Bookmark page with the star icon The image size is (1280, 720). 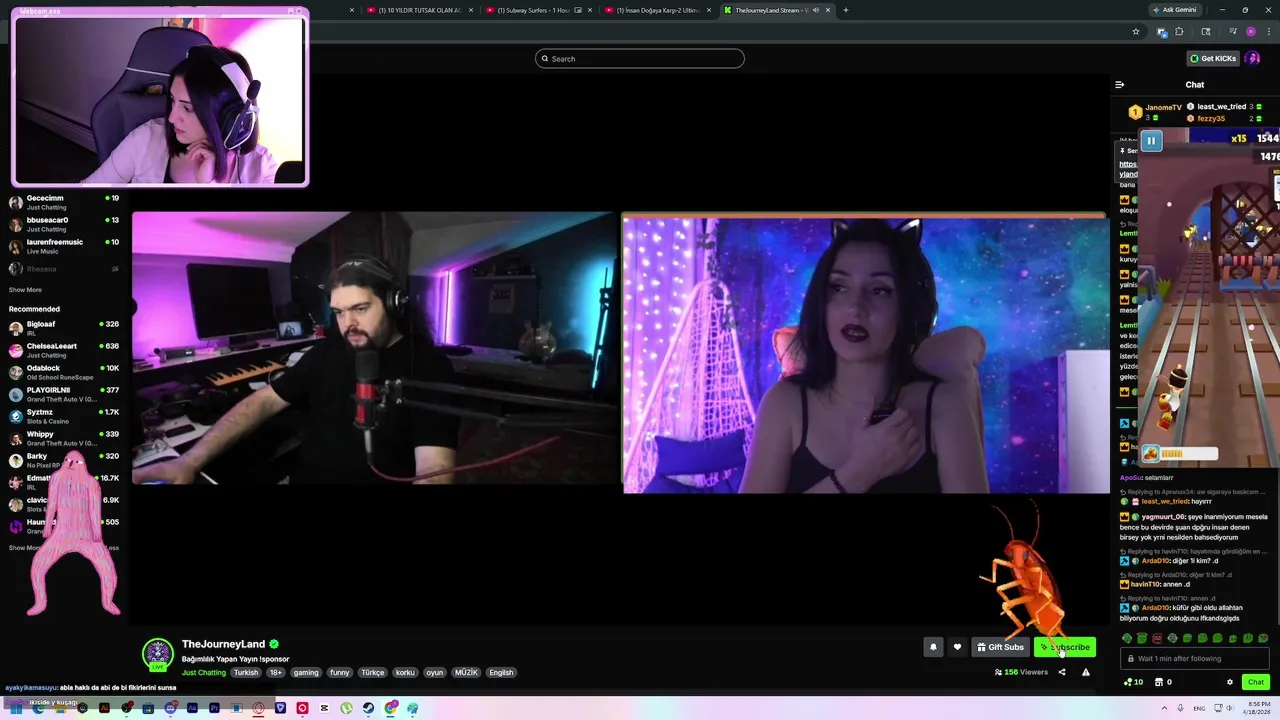pos(1136,32)
